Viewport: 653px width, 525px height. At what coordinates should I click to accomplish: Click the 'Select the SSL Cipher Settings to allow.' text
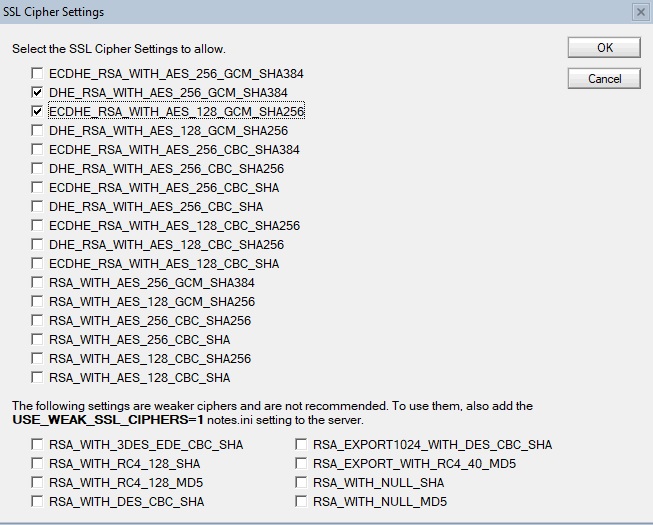point(119,49)
